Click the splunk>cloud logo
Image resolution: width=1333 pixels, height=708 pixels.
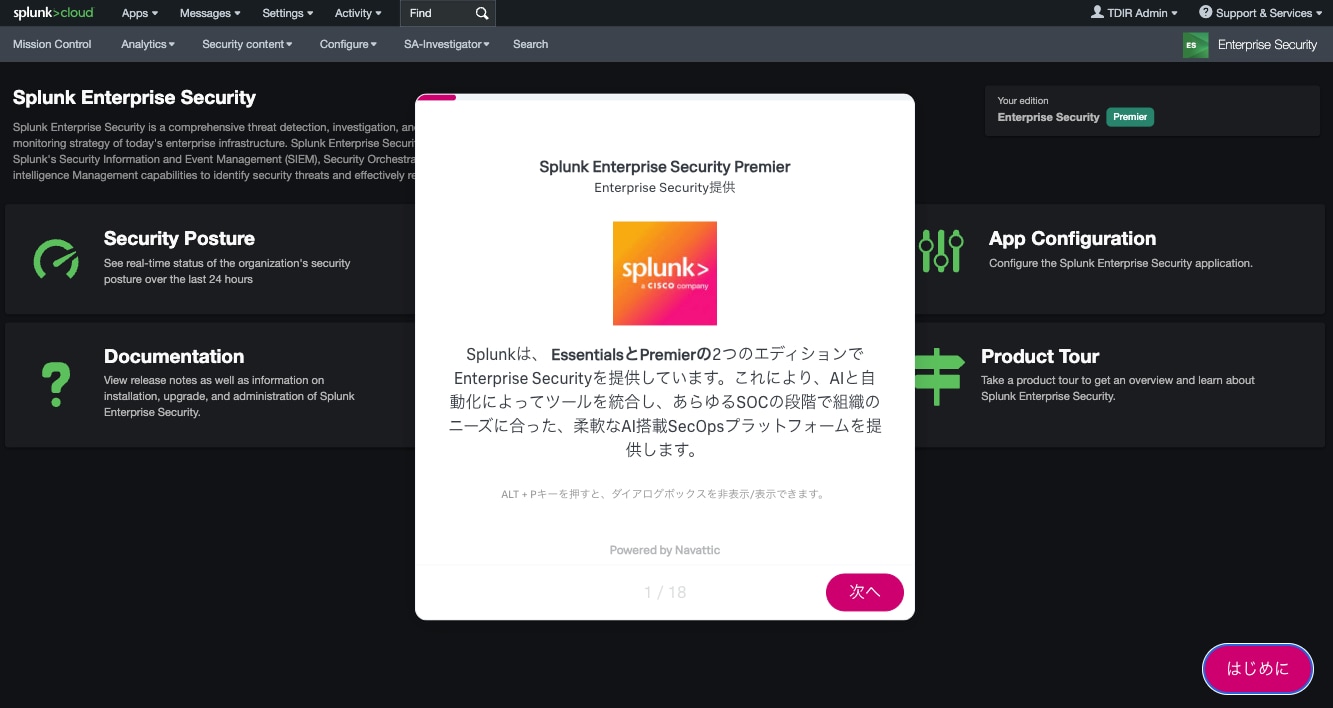[53, 13]
